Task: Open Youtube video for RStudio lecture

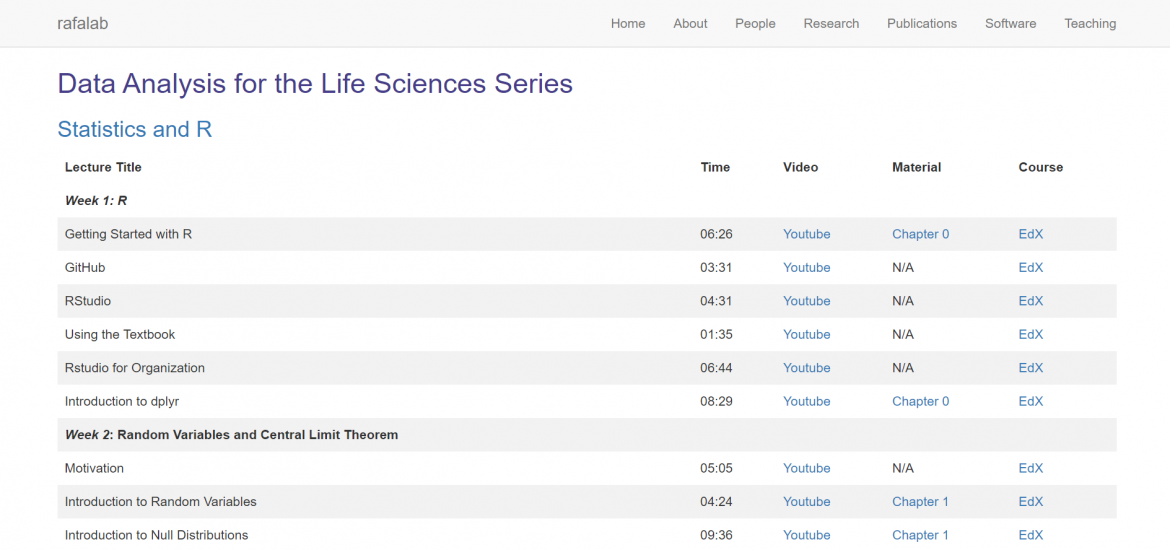Action: click(806, 301)
